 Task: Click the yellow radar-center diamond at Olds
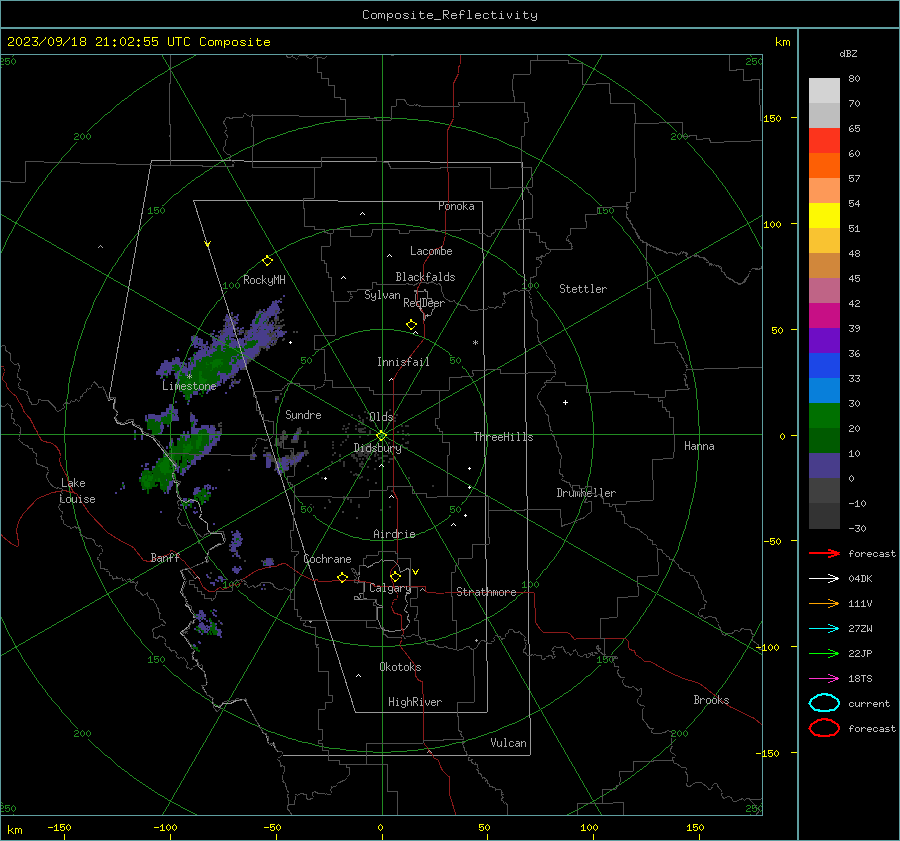coord(382,436)
